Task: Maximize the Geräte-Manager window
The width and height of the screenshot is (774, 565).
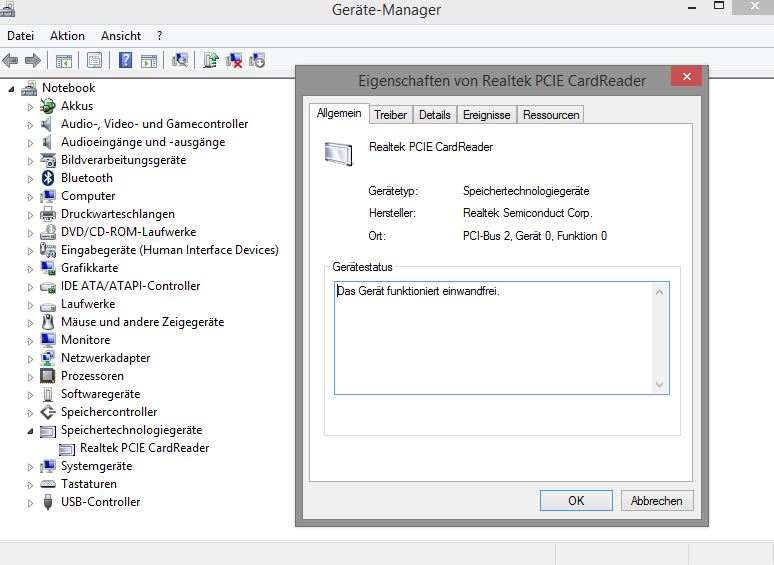Action: pyautogui.click(x=719, y=6)
